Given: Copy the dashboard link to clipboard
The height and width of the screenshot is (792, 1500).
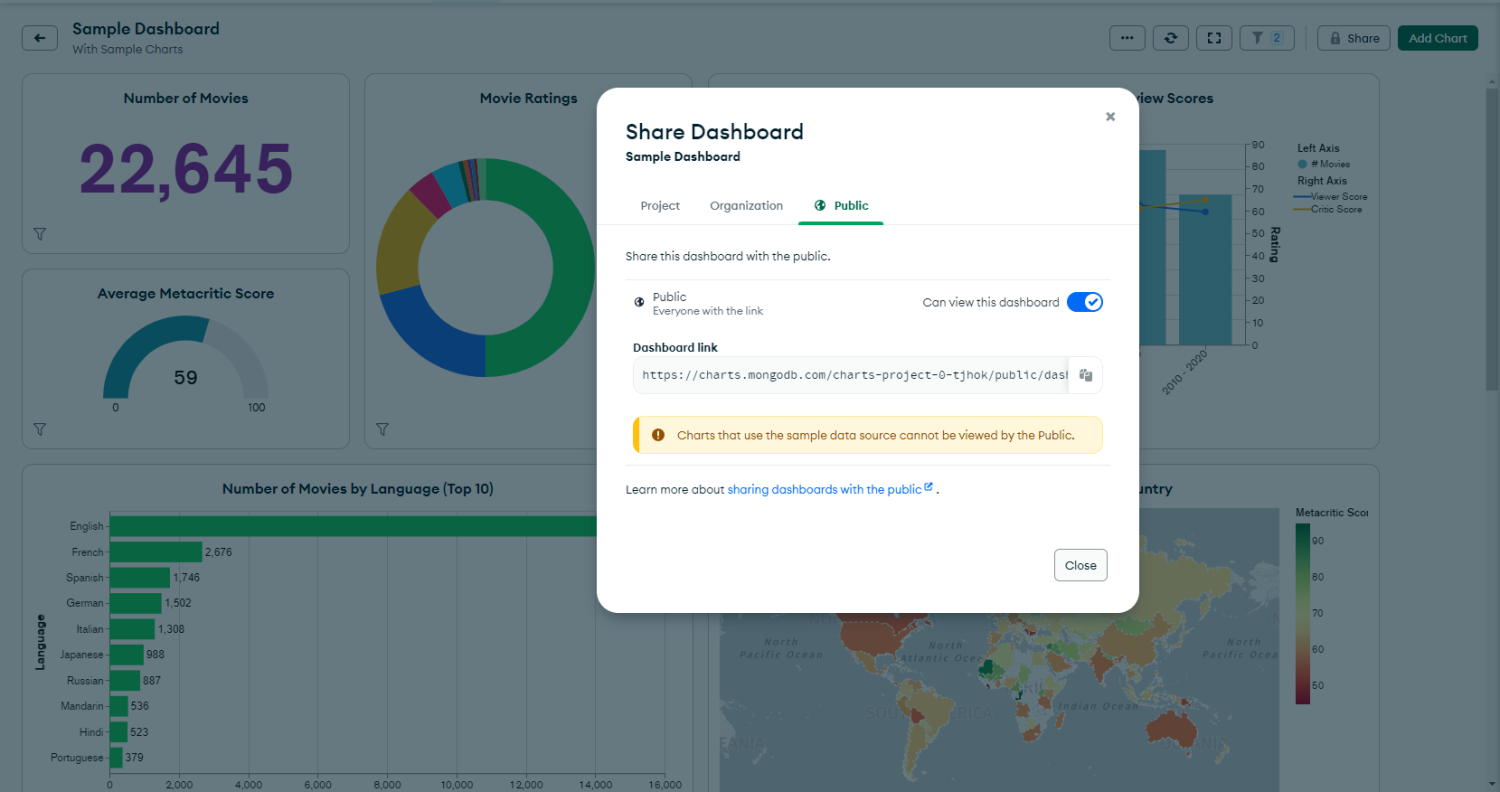Looking at the screenshot, I should (1085, 375).
